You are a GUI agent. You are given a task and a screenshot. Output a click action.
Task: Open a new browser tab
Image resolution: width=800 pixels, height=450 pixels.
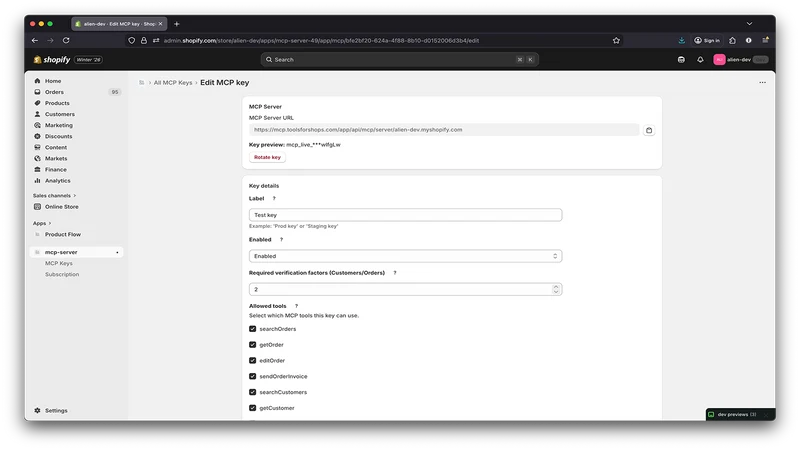(x=177, y=24)
